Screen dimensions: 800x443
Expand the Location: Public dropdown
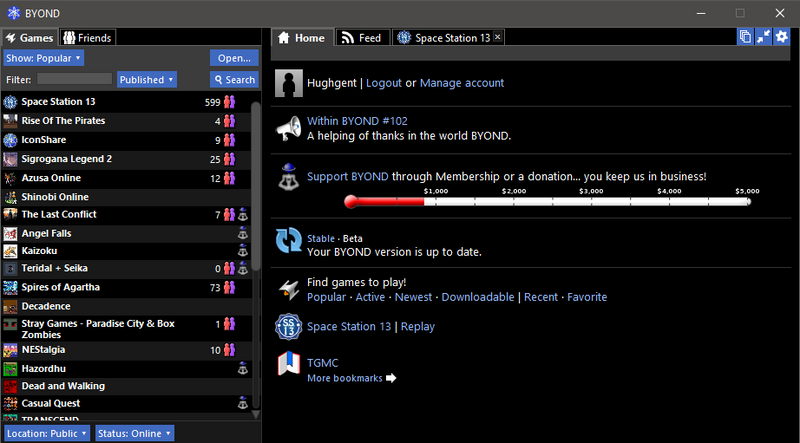click(46, 433)
